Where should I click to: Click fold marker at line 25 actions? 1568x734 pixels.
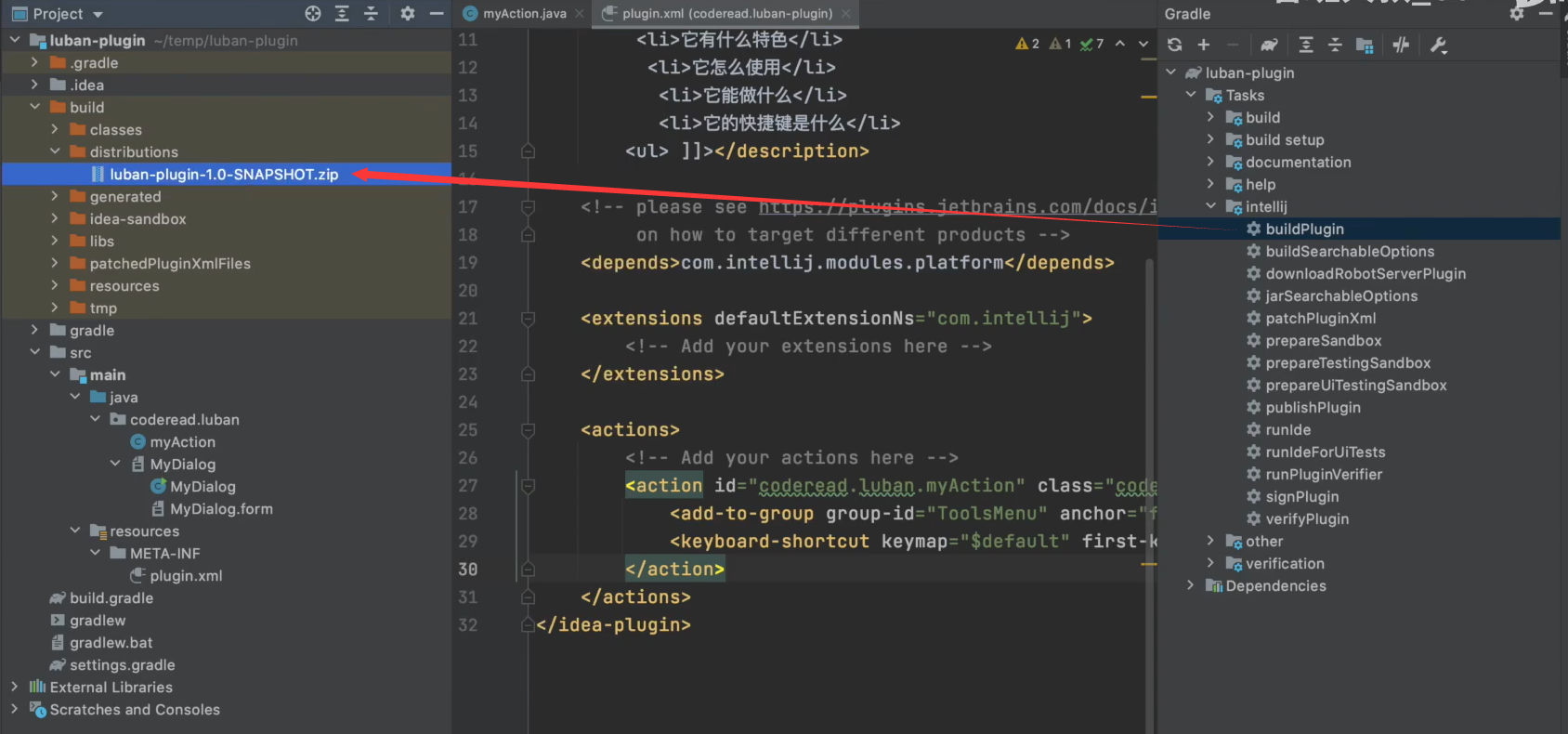pos(528,430)
